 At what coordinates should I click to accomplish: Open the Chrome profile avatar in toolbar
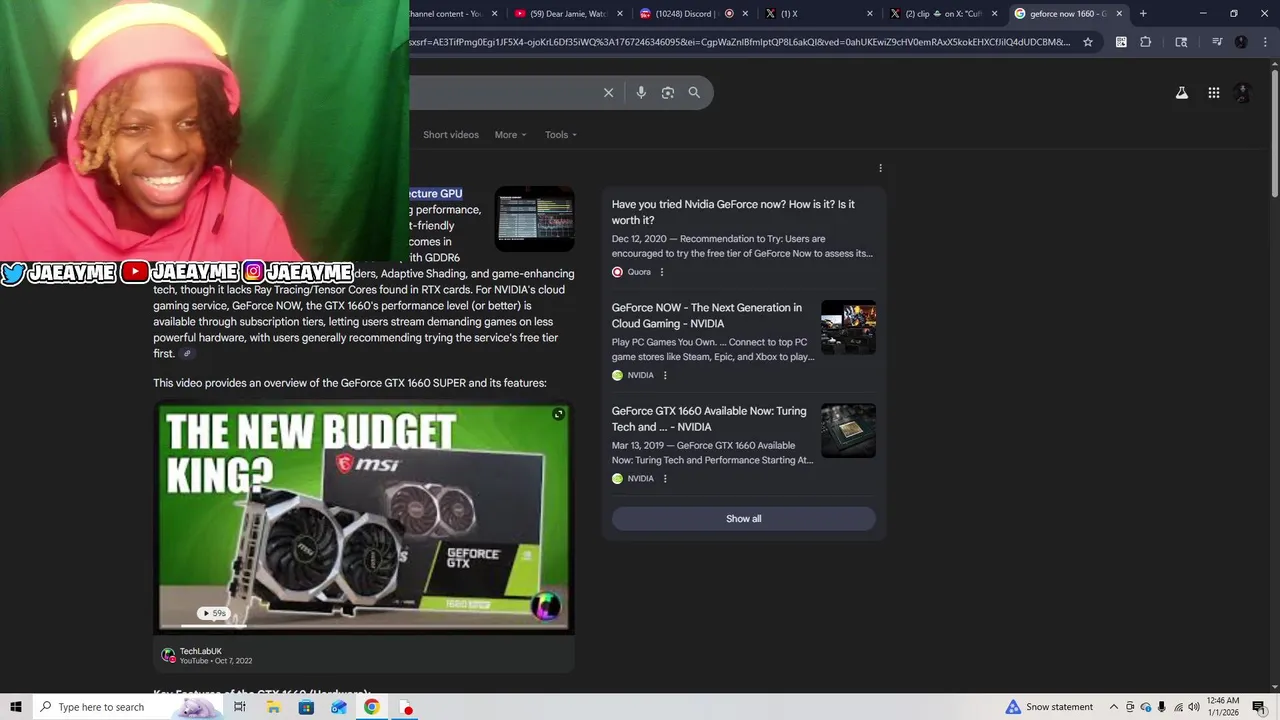pos(1241,42)
